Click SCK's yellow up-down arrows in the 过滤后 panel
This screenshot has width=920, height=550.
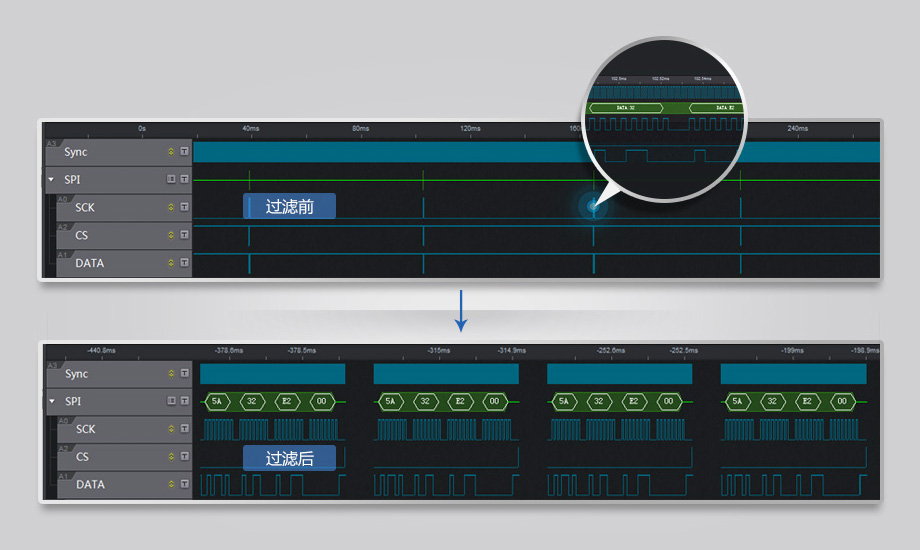[x=171, y=428]
